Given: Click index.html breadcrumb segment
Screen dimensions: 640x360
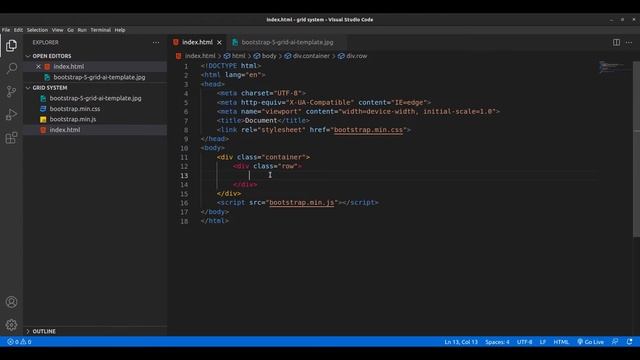Looking at the screenshot, I should [200, 56].
